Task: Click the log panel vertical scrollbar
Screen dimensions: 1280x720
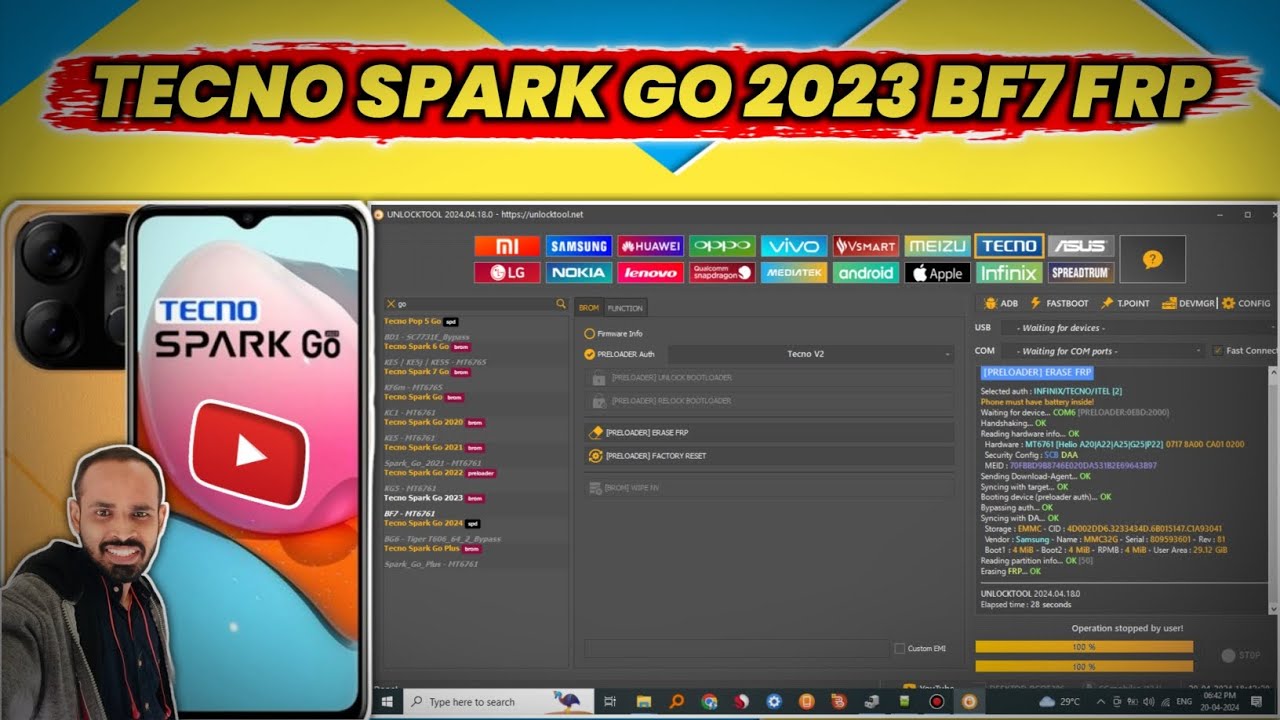Action: click(1274, 489)
